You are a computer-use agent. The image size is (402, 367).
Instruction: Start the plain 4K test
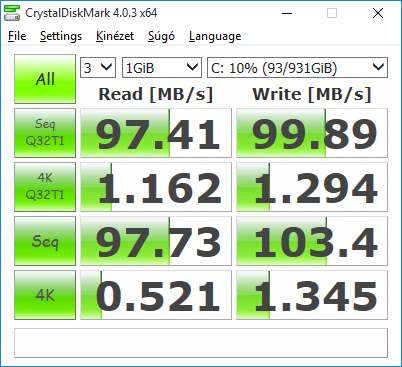coord(45,295)
